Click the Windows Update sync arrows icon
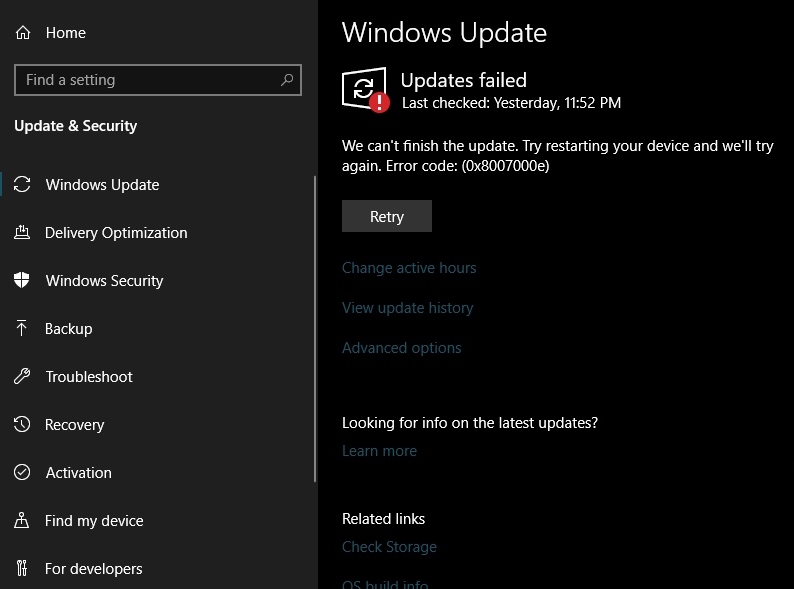This screenshot has width=794, height=589. click(x=22, y=184)
